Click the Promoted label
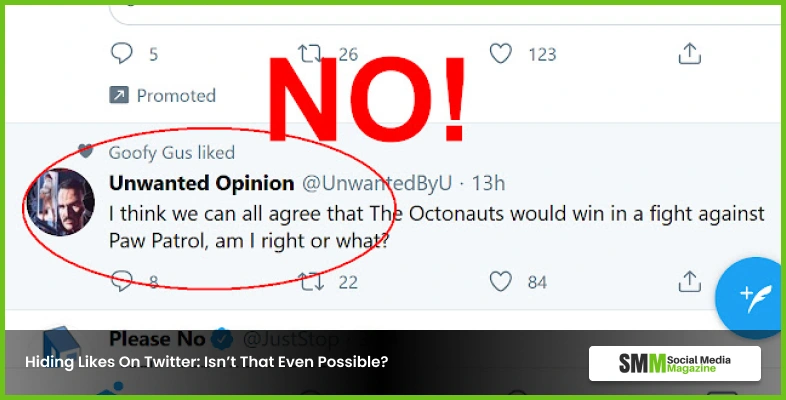This screenshot has height=400, width=786. coord(175,96)
